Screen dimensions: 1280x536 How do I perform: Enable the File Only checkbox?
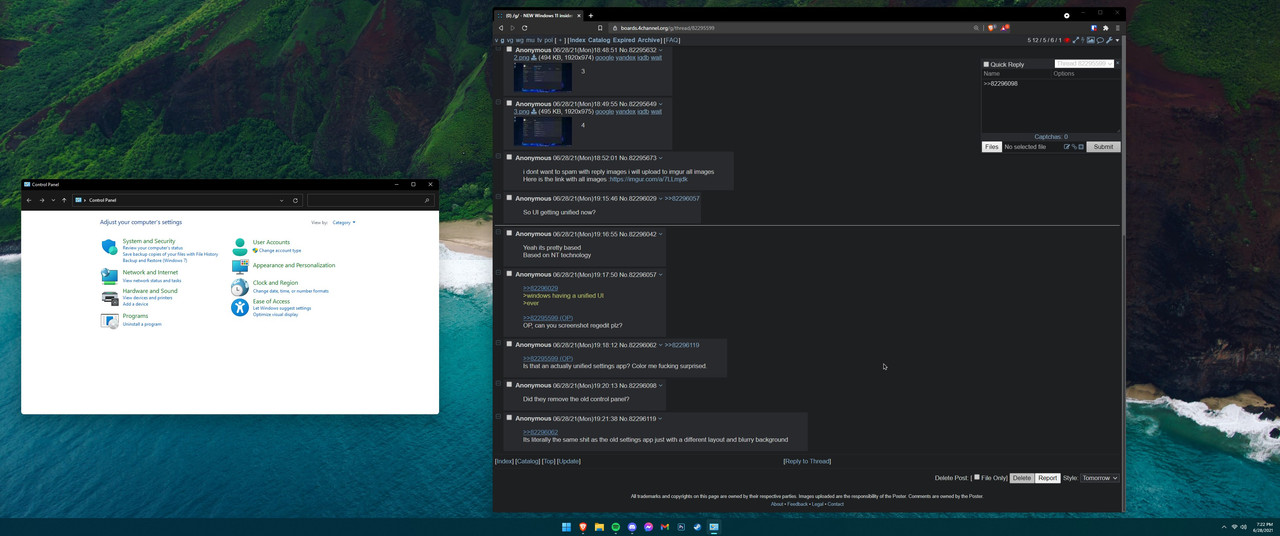click(977, 477)
